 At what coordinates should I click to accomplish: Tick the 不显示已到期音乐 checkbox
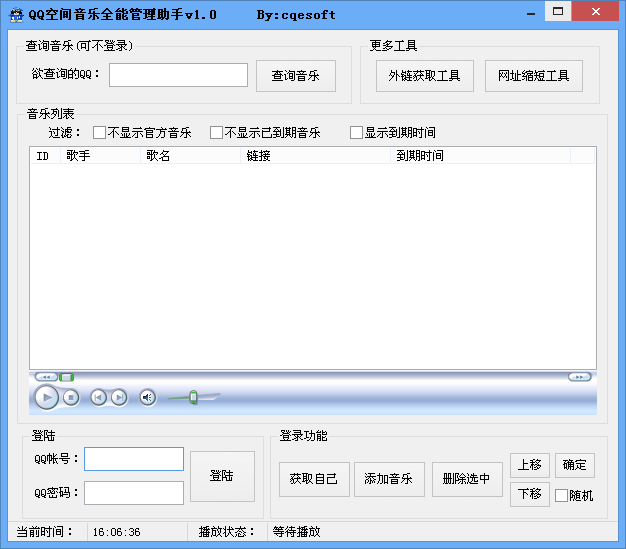coord(216,132)
